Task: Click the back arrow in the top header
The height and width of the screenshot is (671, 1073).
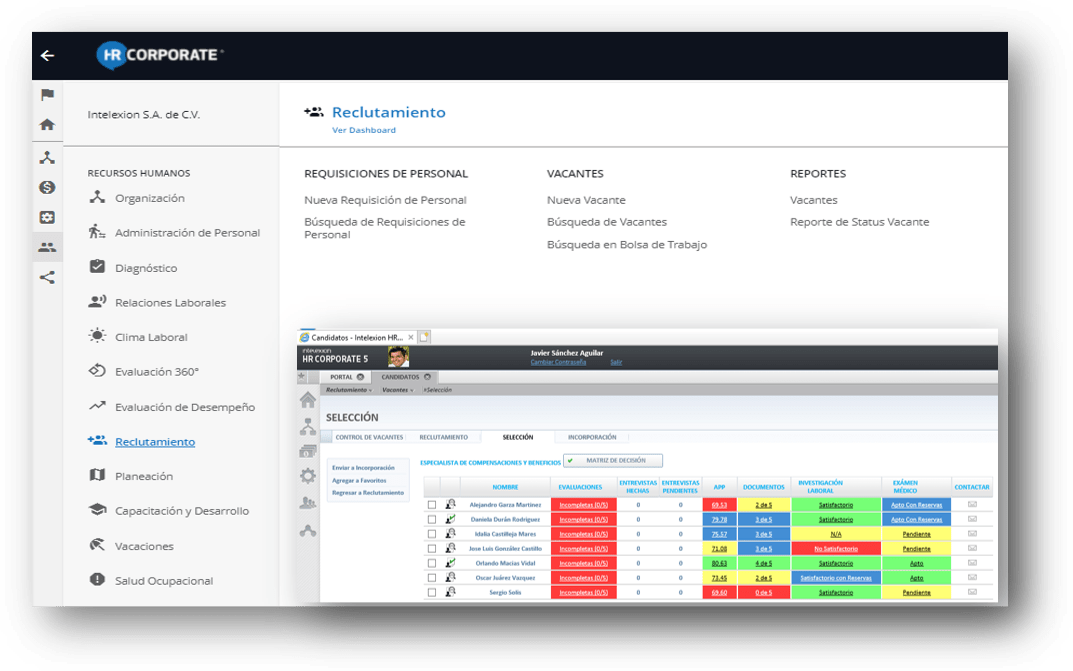Action: point(47,56)
